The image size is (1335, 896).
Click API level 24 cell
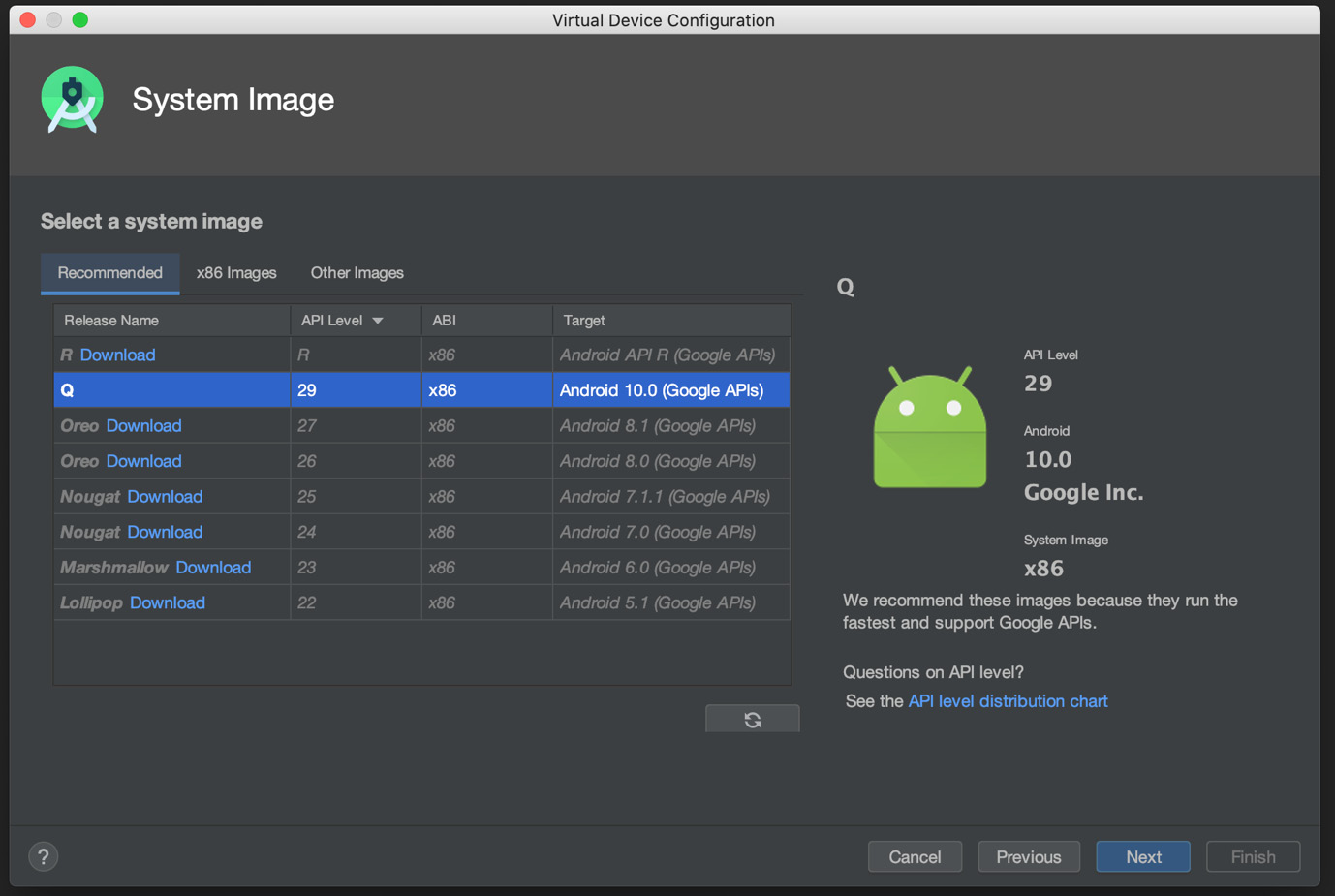tap(356, 532)
